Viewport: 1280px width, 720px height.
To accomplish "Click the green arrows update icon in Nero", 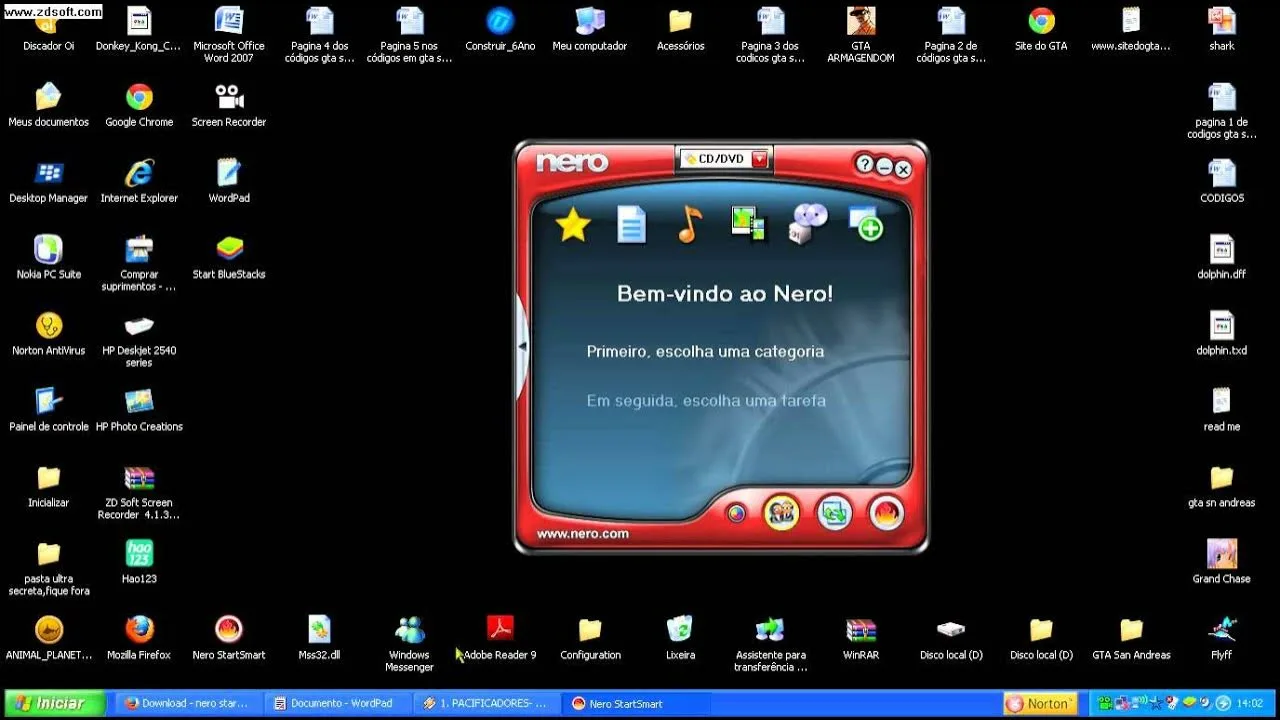I will [834, 513].
